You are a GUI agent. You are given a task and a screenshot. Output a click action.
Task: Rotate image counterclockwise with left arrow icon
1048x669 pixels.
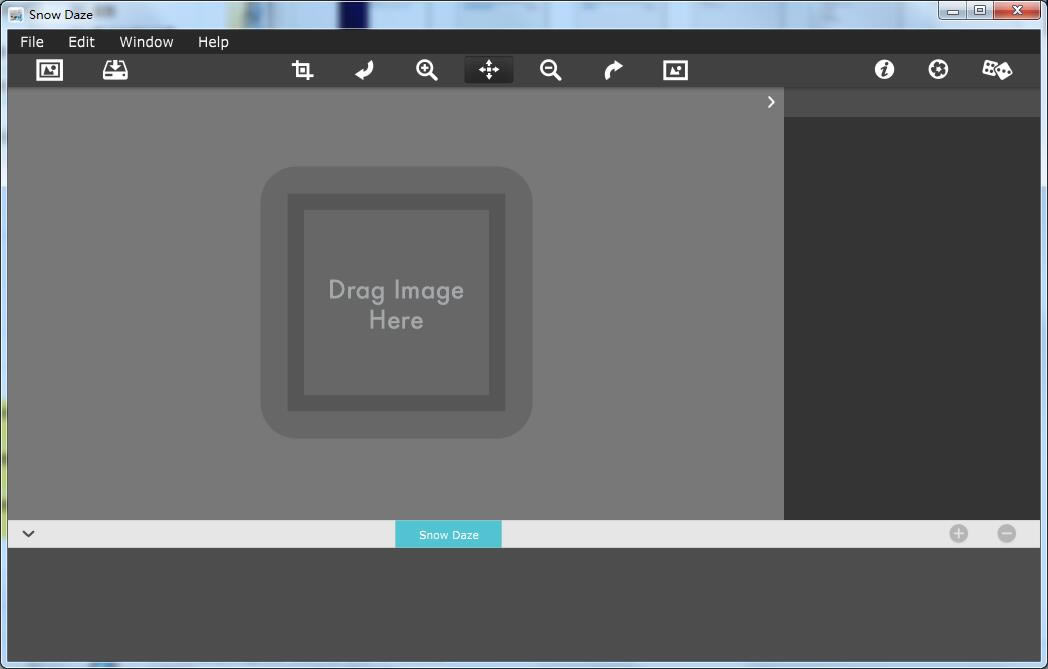coord(365,70)
